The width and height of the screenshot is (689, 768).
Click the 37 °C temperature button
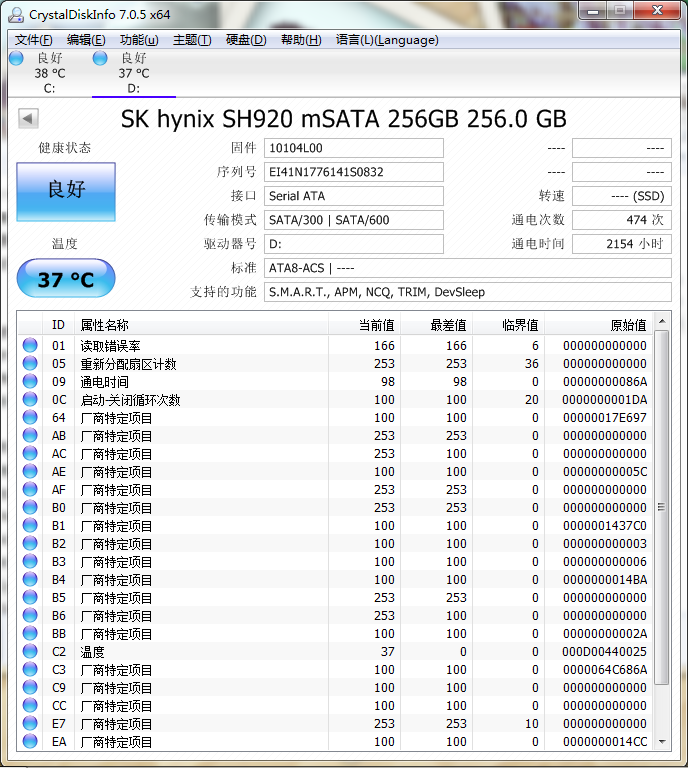pos(66,279)
